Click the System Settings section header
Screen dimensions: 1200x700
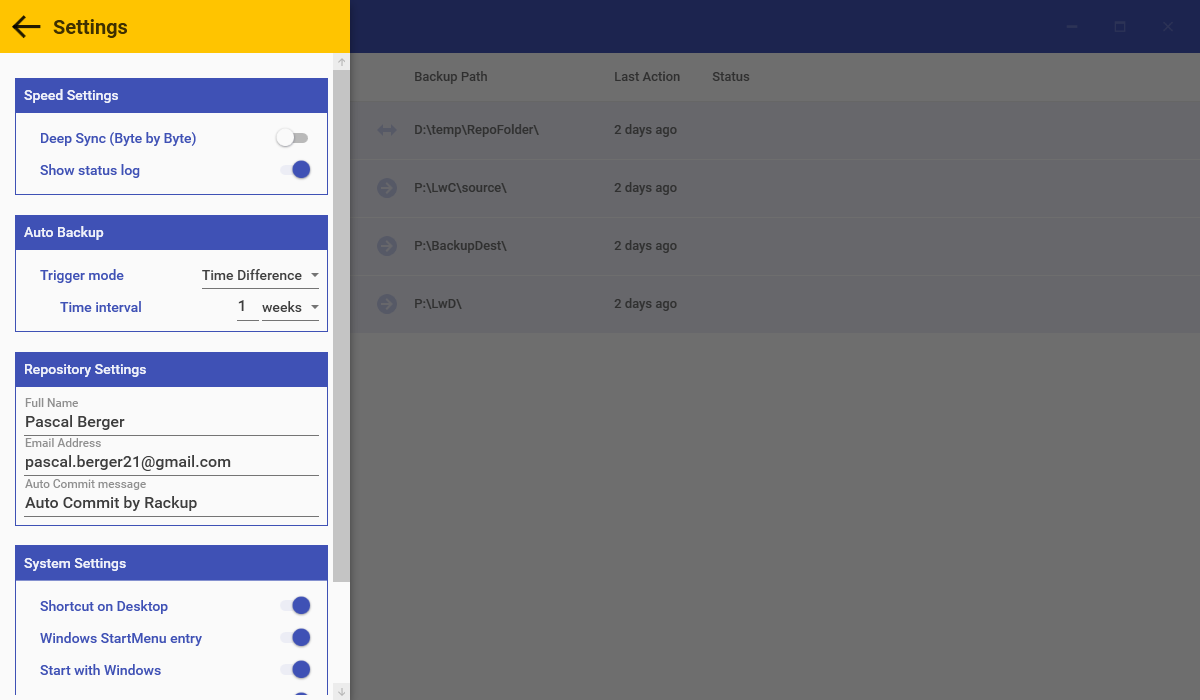(172, 564)
